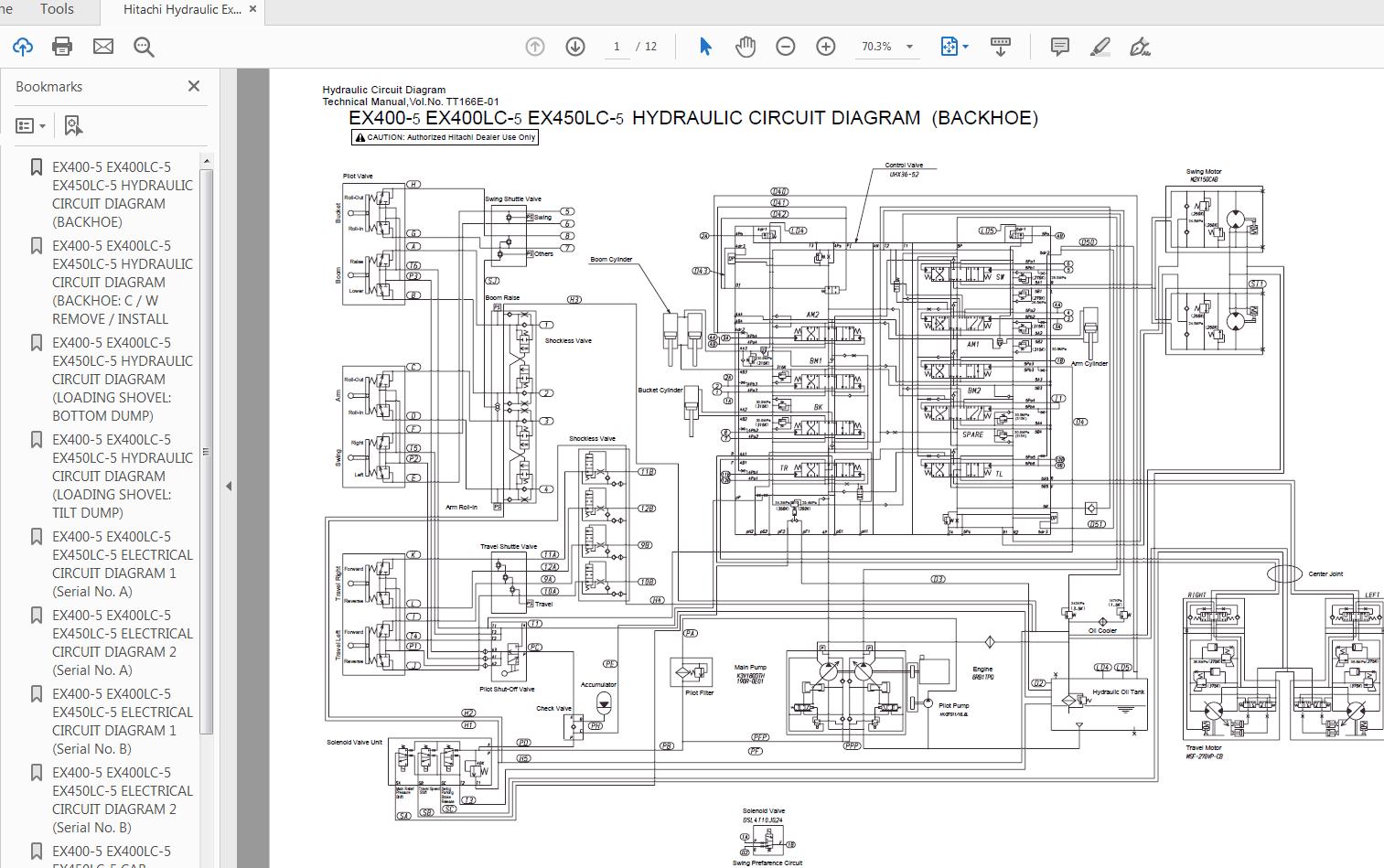Viewport: 1384px width, 868px height.
Task: Open the search magnifier tool
Action: (x=144, y=47)
